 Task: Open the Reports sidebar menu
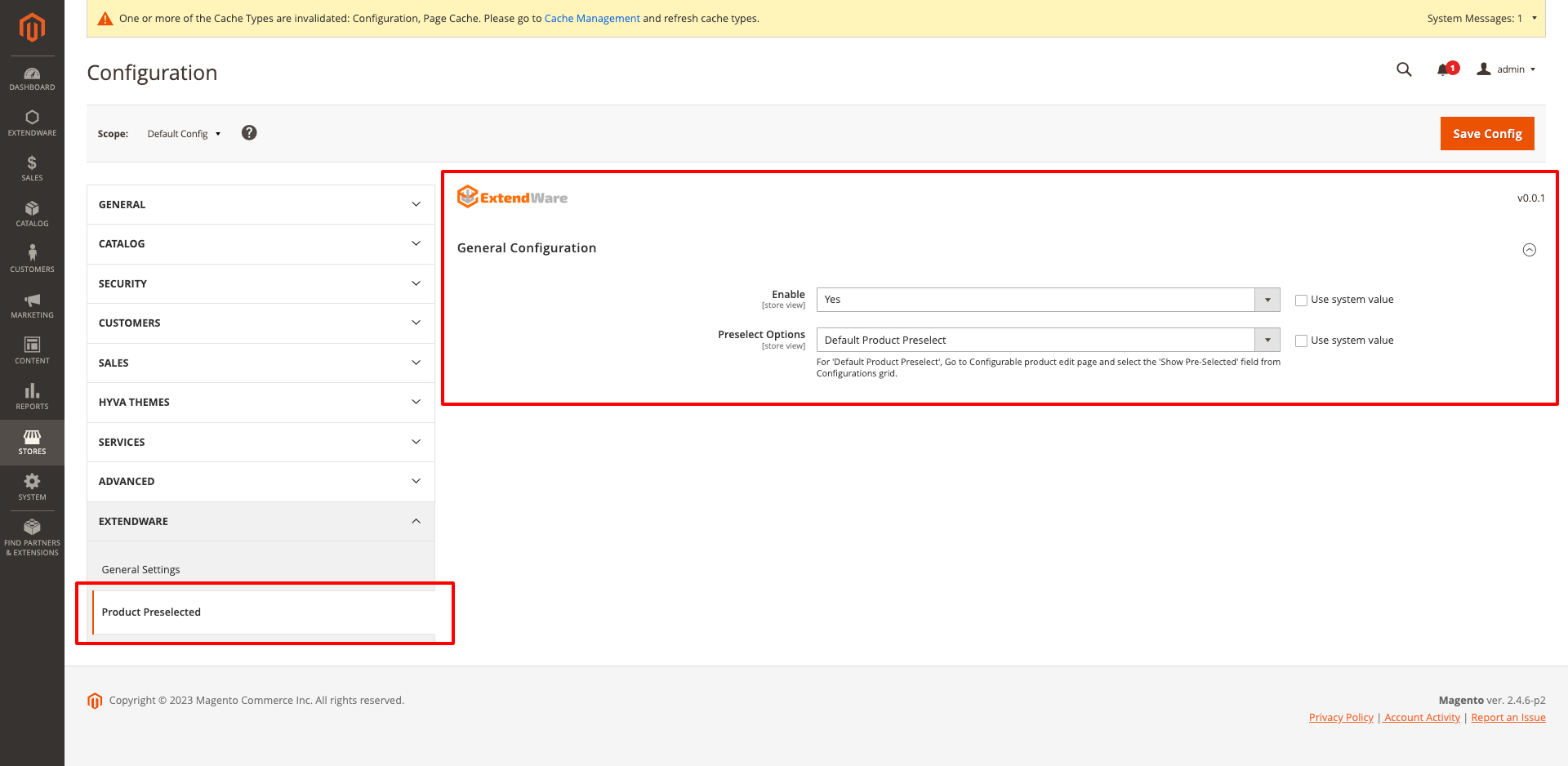pyautogui.click(x=32, y=397)
